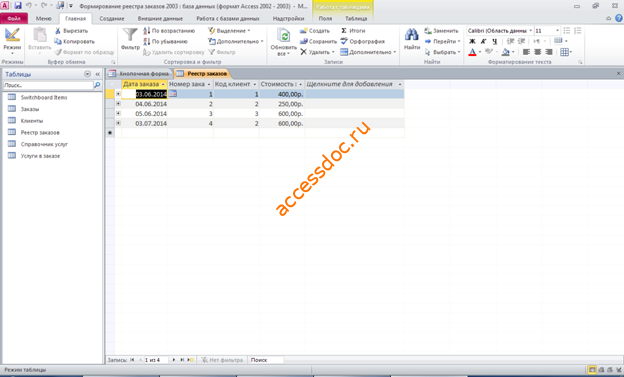Go to first record navigation button
Image resolution: width=624 pixels, height=377 pixels.
(x=132, y=360)
